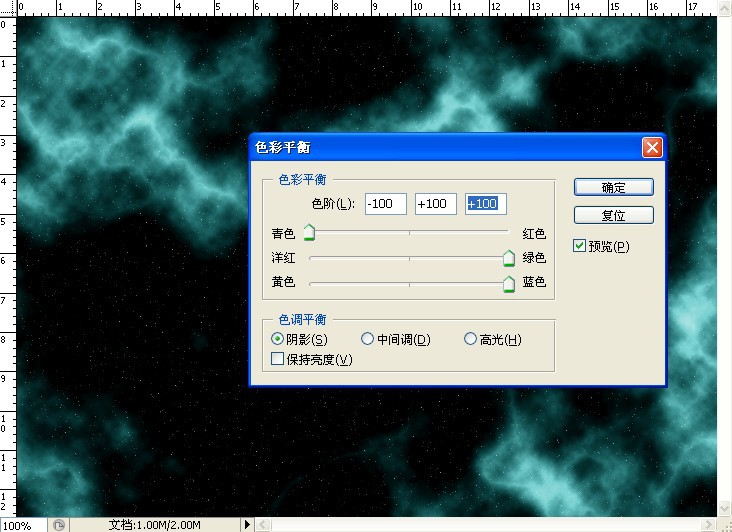Select the 高光 radio button
The height and width of the screenshot is (532, 732).
pyautogui.click(x=470, y=339)
